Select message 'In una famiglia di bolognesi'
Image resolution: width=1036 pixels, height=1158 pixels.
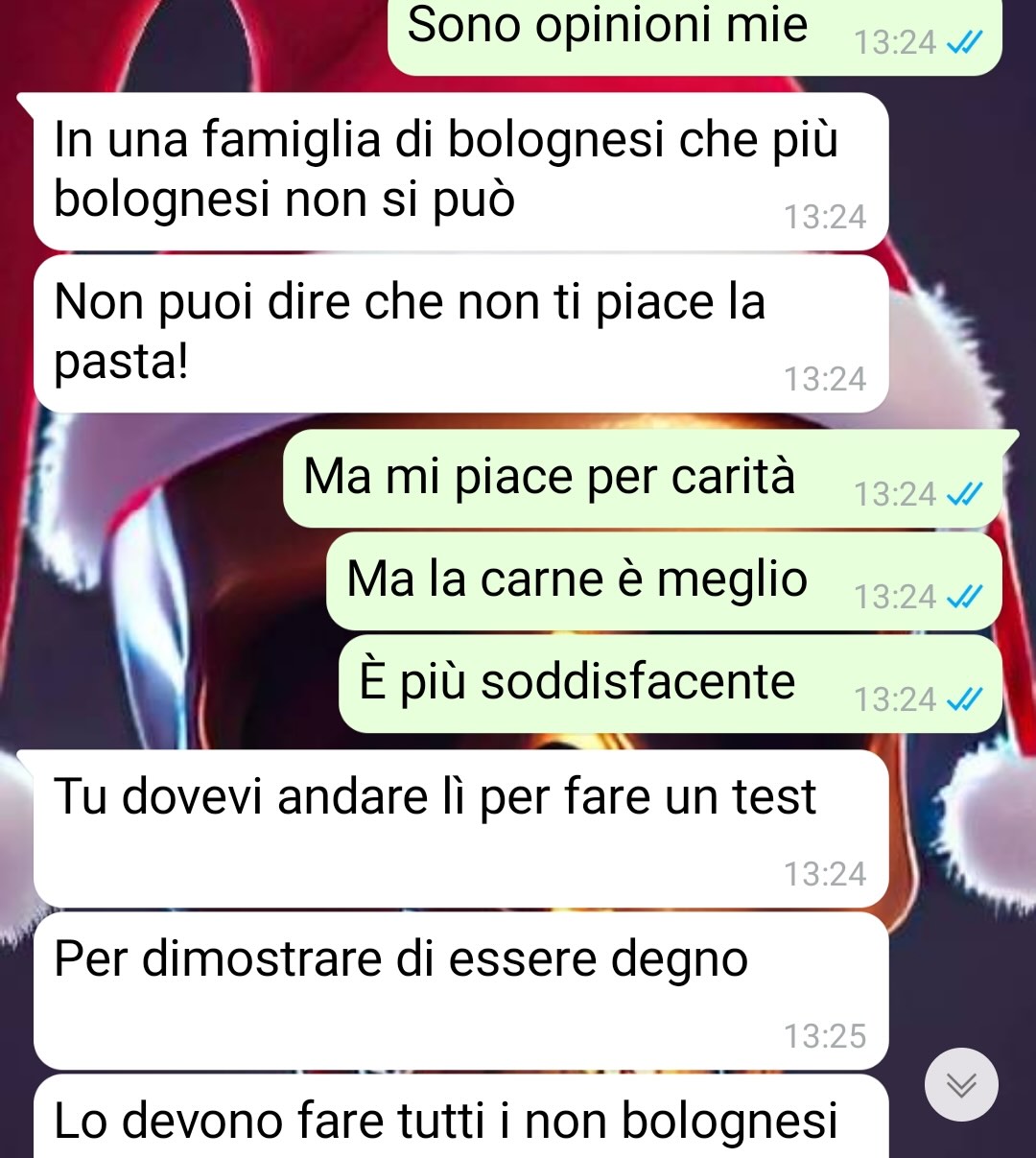(x=460, y=171)
